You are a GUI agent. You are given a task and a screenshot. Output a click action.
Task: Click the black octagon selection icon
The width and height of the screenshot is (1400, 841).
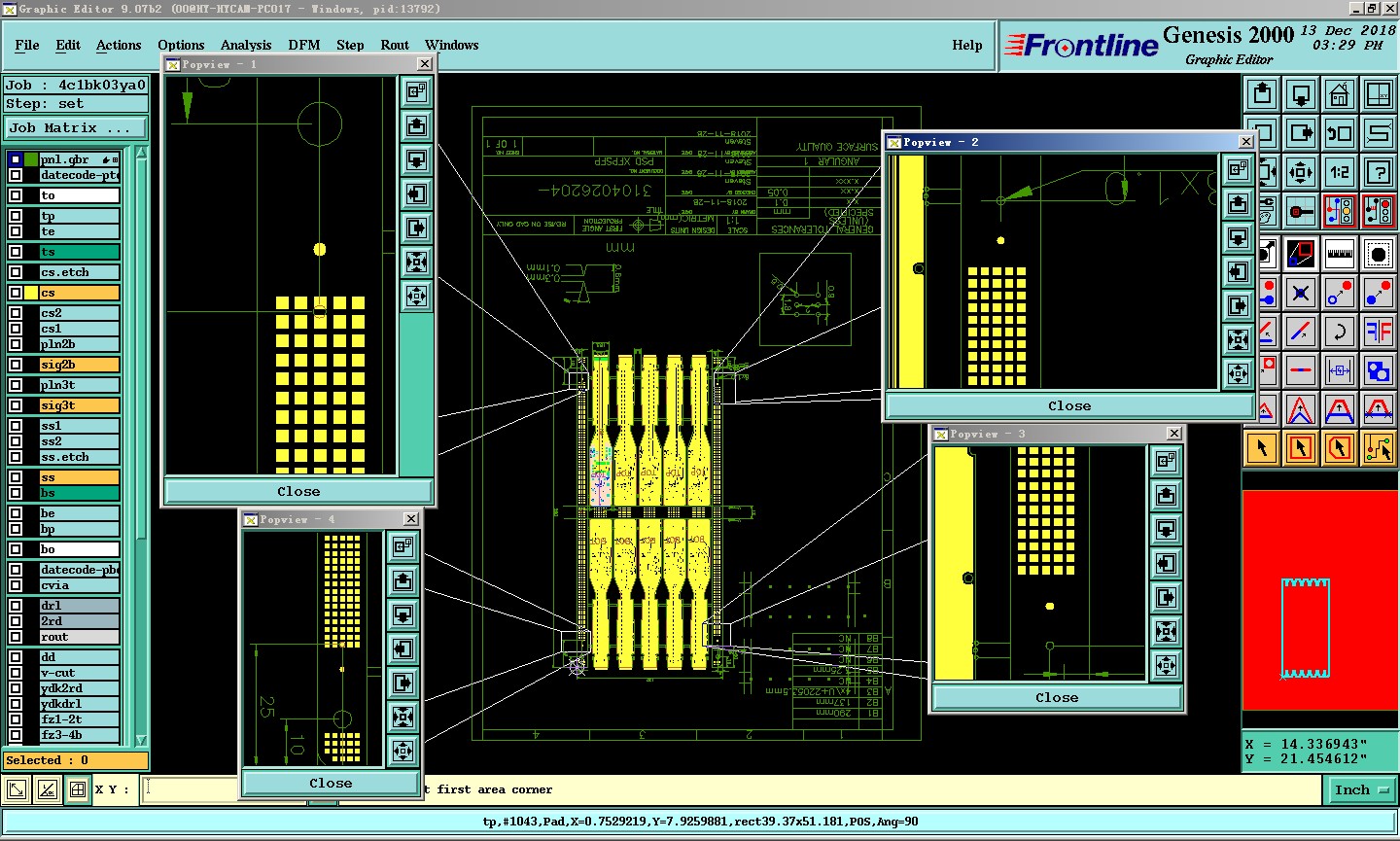click(1379, 254)
